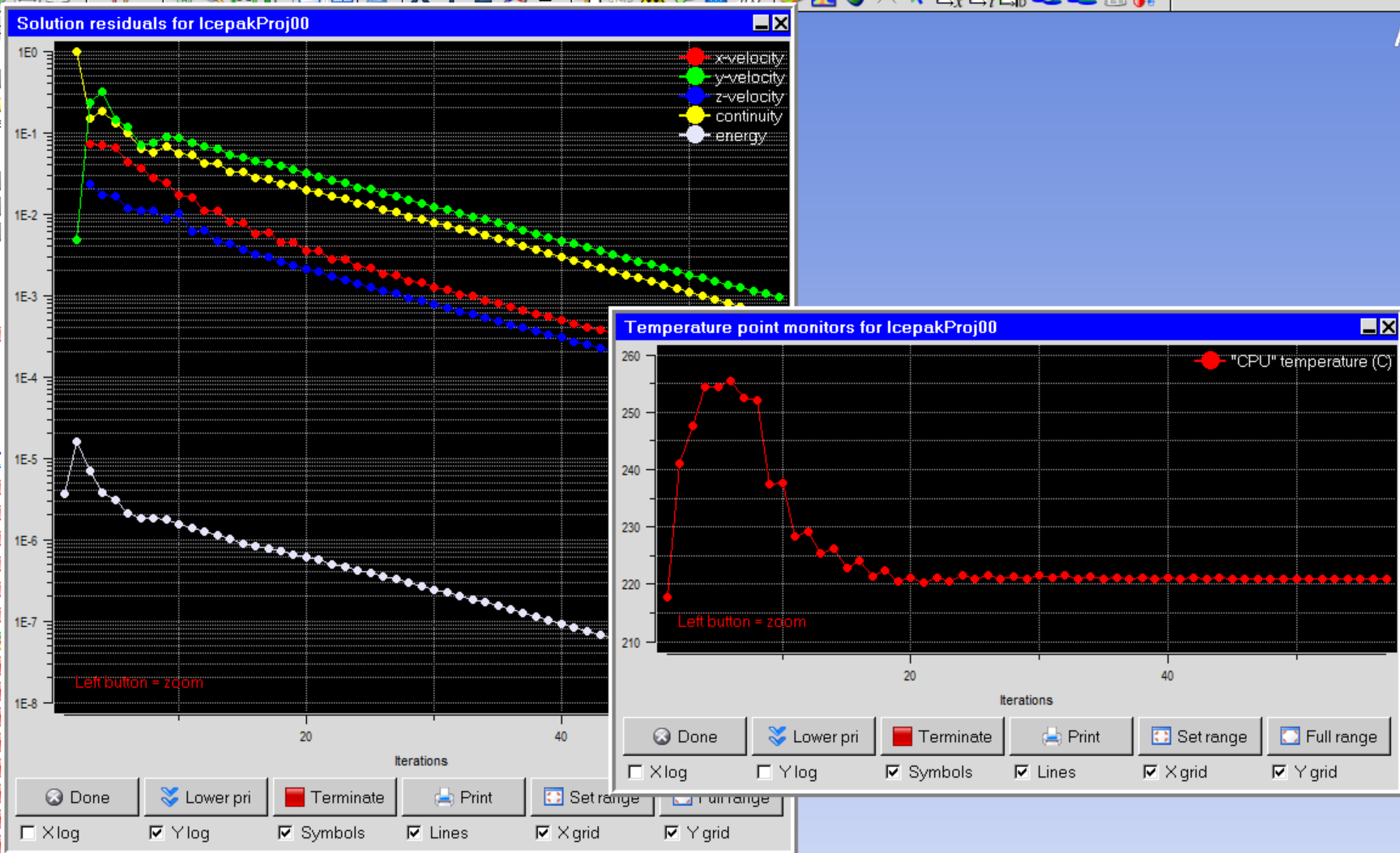Click the 1E-8 y-axis tick label

(26, 703)
